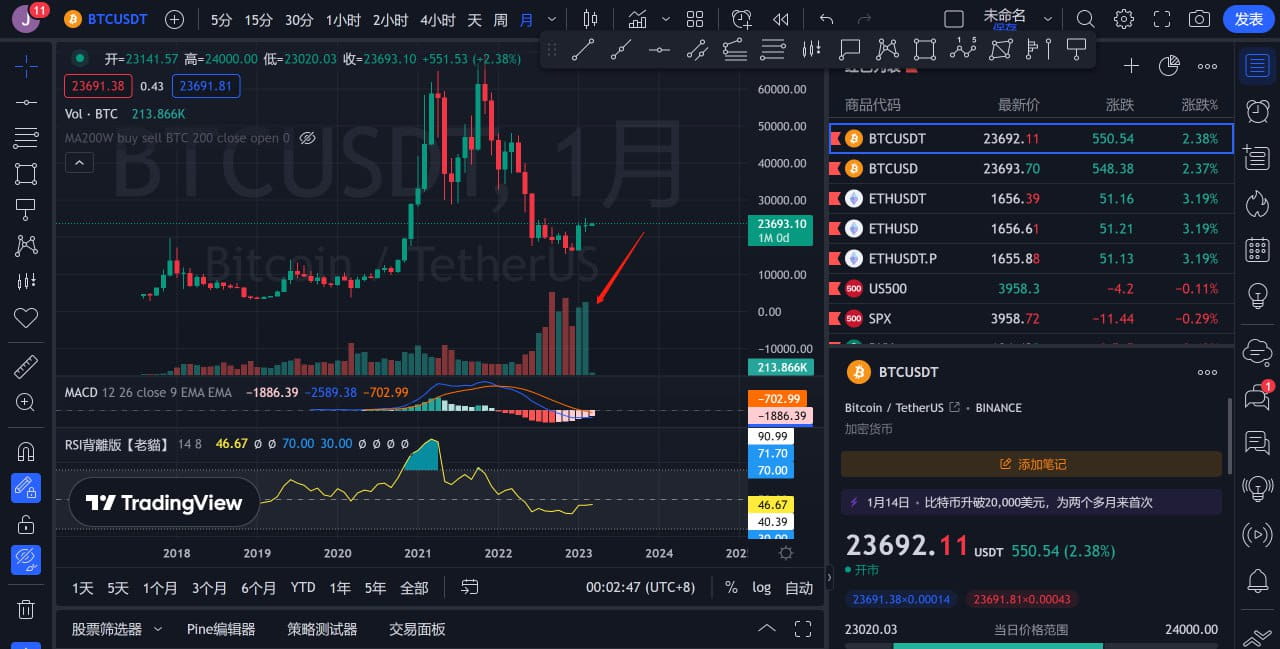Toggle log scale mode
The width and height of the screenshot is (1280, 649).
point(762,588)
